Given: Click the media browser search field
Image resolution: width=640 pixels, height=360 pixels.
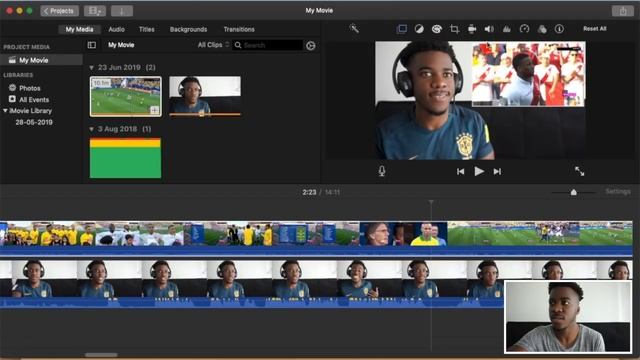Looking at the screenshot, I should point(268,45).
